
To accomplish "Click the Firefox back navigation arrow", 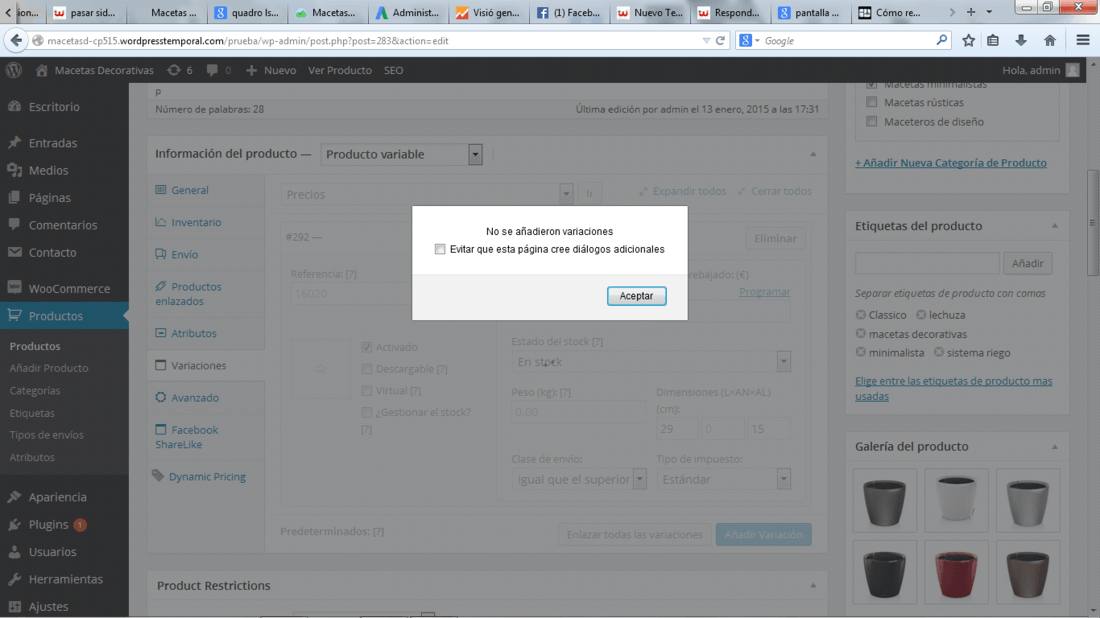I will pyautogui.click(x=15, y=41).
